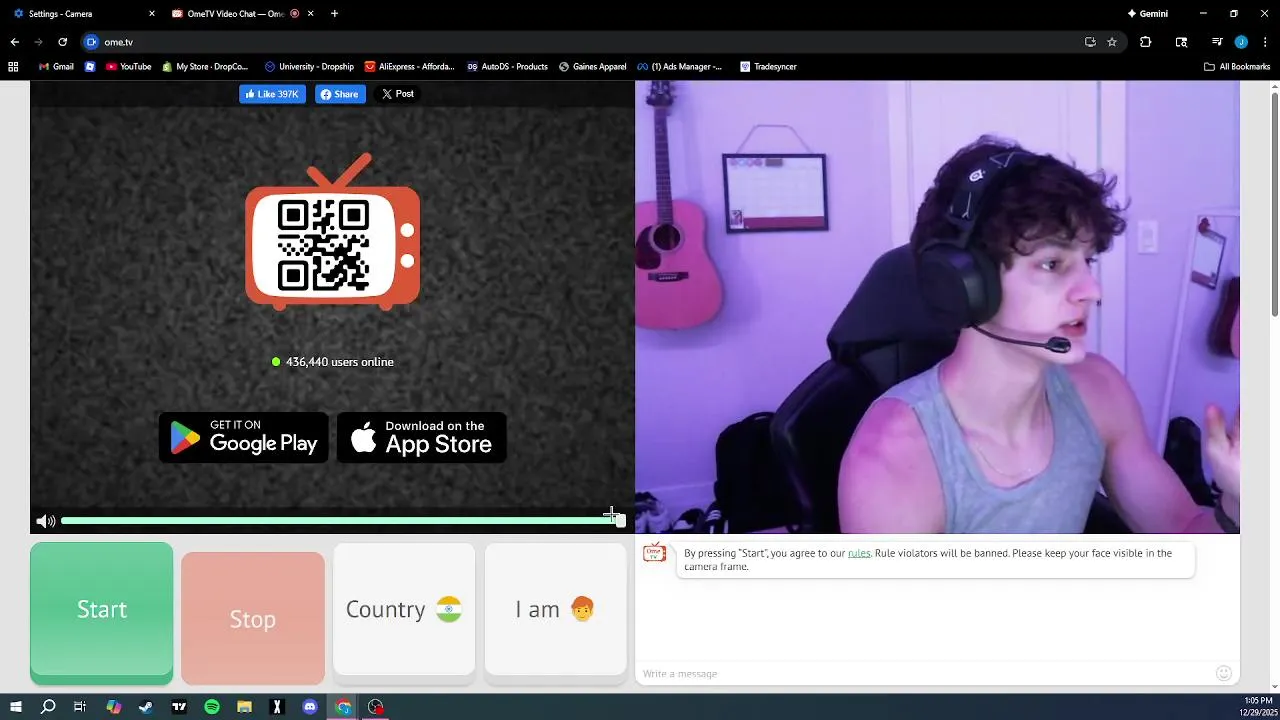Open the media controls toolbar icon
Viewport: 1280px width, 720px height.
point(1217,42)
